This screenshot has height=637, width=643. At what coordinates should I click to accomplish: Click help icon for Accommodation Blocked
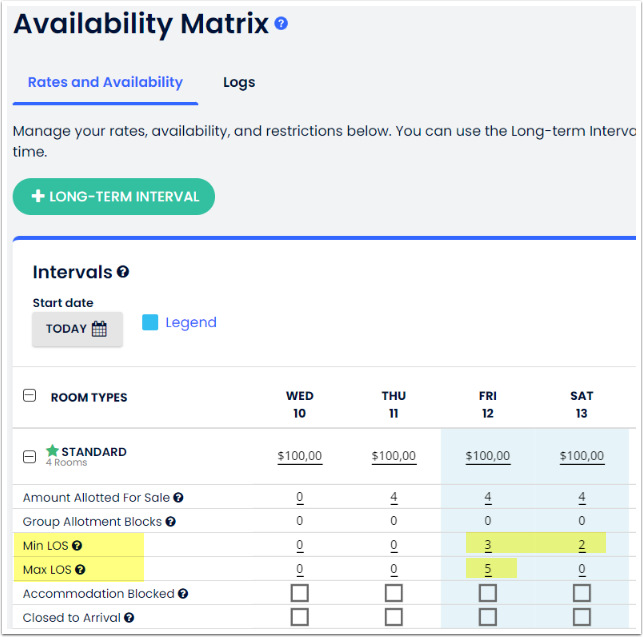point(185,594)
